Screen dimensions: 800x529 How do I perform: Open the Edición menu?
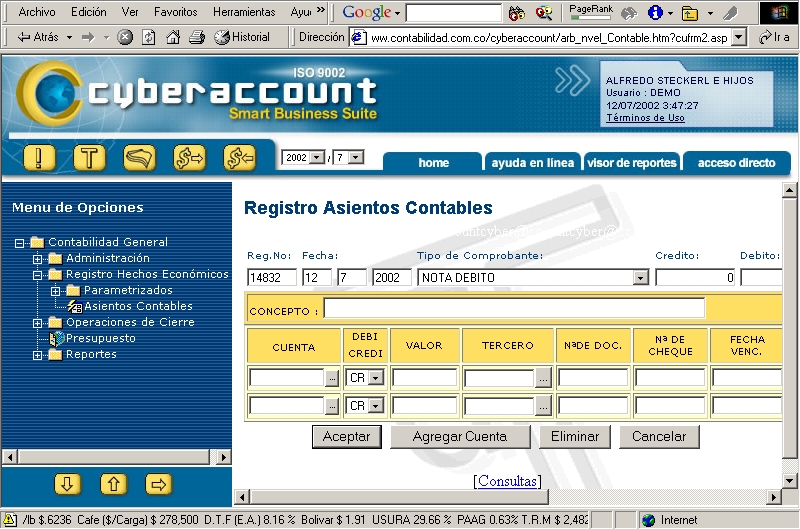click(x=89, y=12)
